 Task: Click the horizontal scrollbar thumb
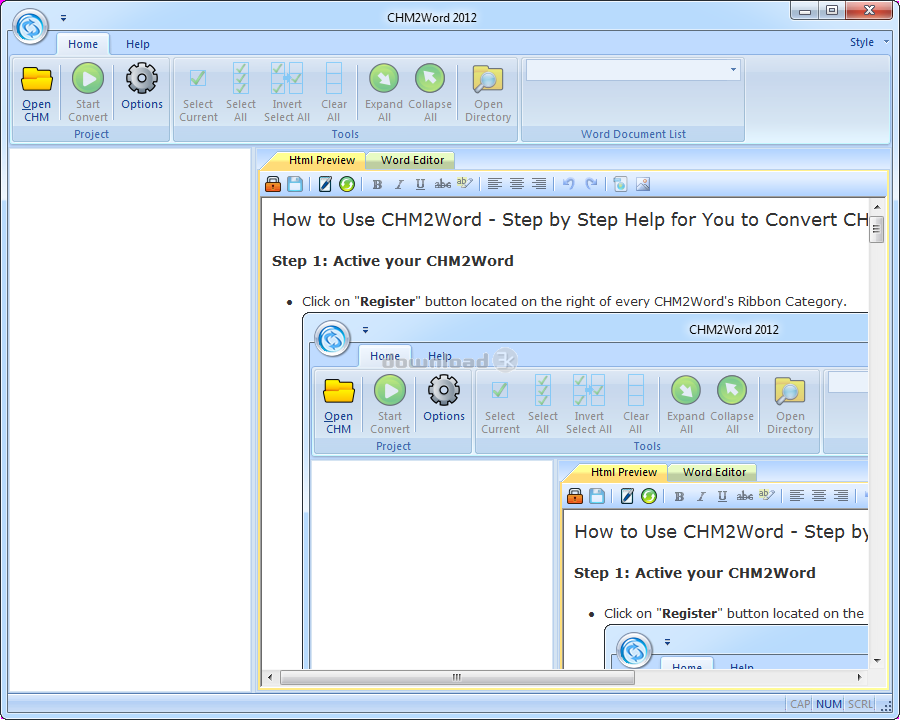coord(457,678)
